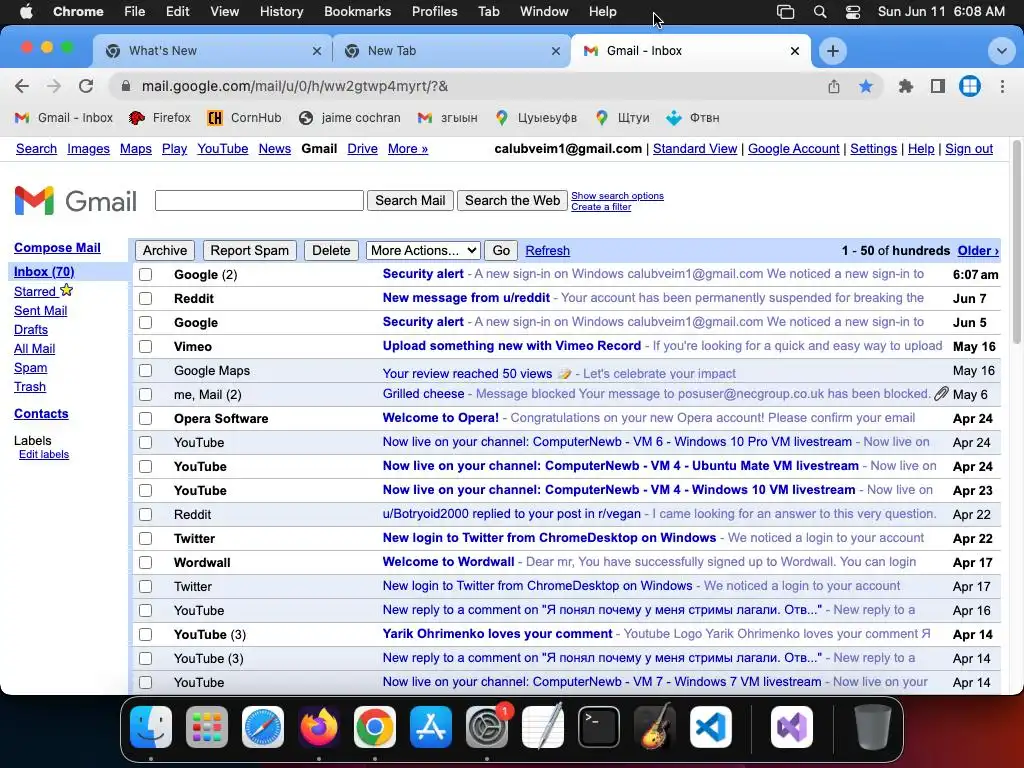This screenshot has width=1024, height=768.
Task: Tick the Google Maps email checkbox
Action: click(146, 370)
